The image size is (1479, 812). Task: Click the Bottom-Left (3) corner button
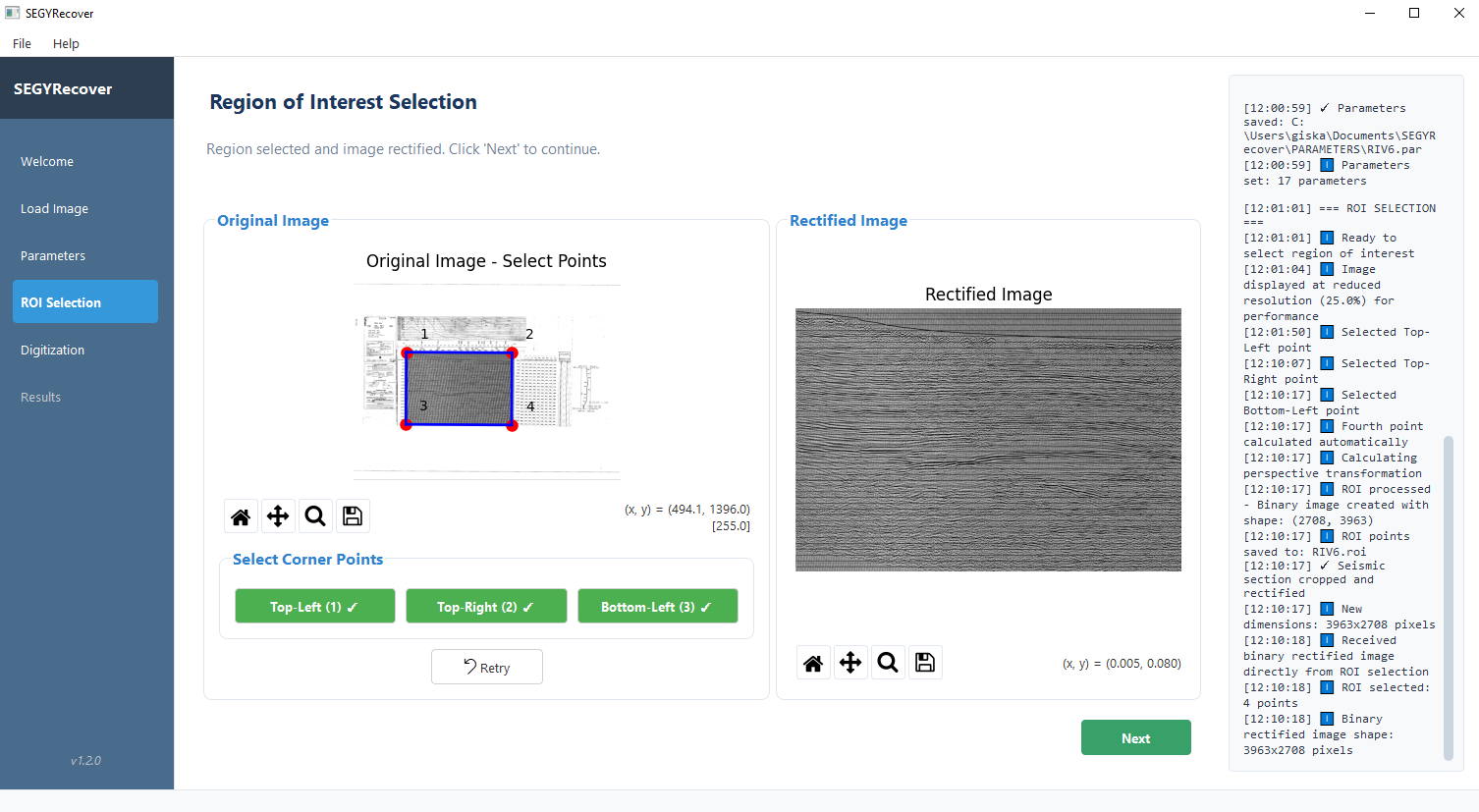[658, 606]
